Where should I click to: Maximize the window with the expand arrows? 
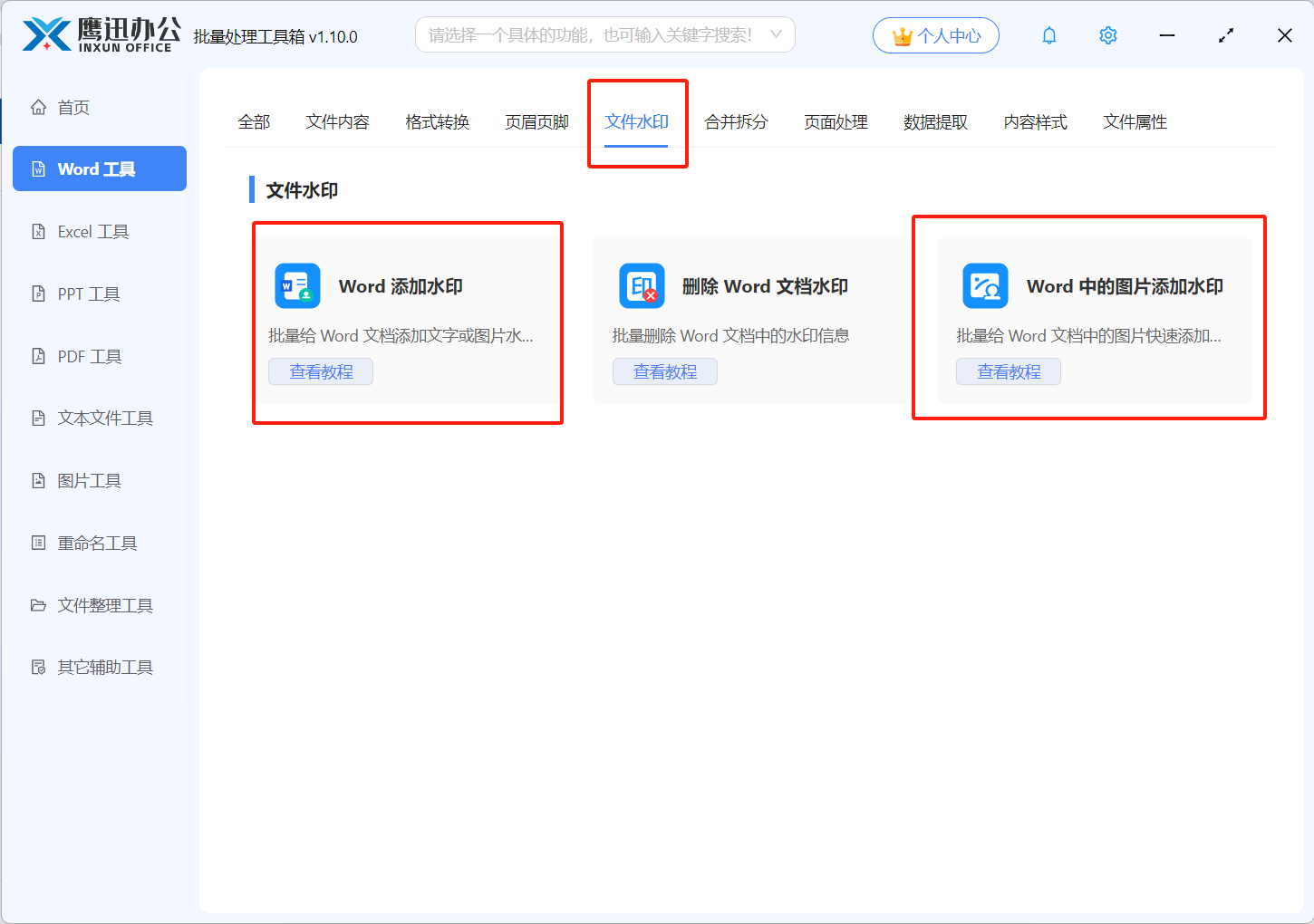[x=1226, y=35]
